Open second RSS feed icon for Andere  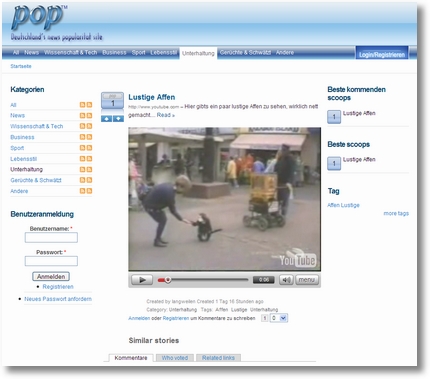click(x=89, y=191)
